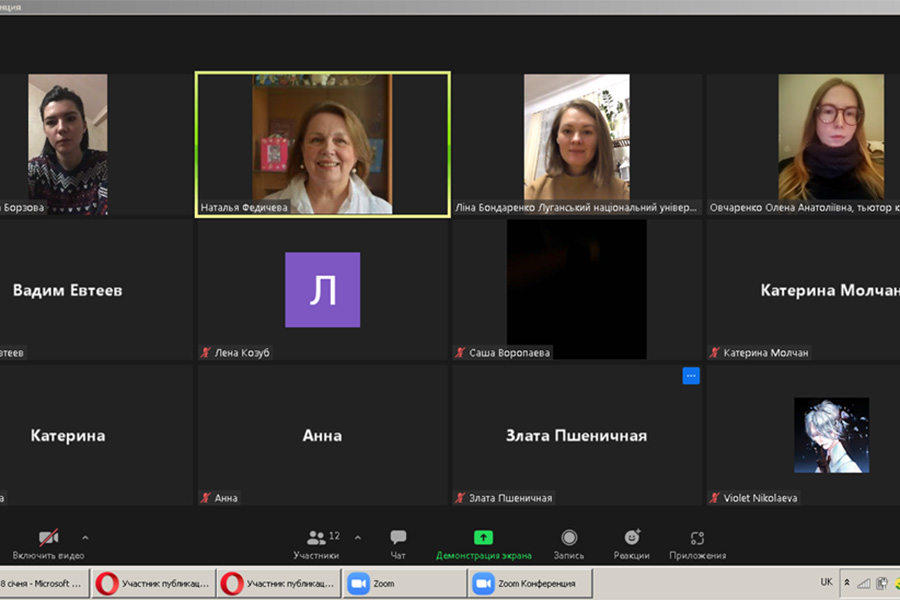Switch to the Zoom taskbar button
The width and height of the screenshot is (900, 600).
[x=403, y=583]
